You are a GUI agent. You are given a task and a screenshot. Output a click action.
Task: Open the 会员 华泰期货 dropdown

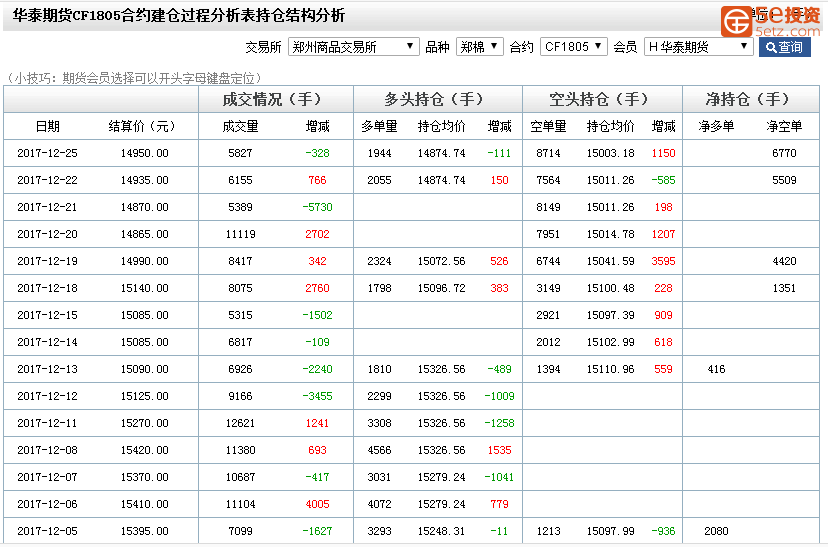[698, 47]
